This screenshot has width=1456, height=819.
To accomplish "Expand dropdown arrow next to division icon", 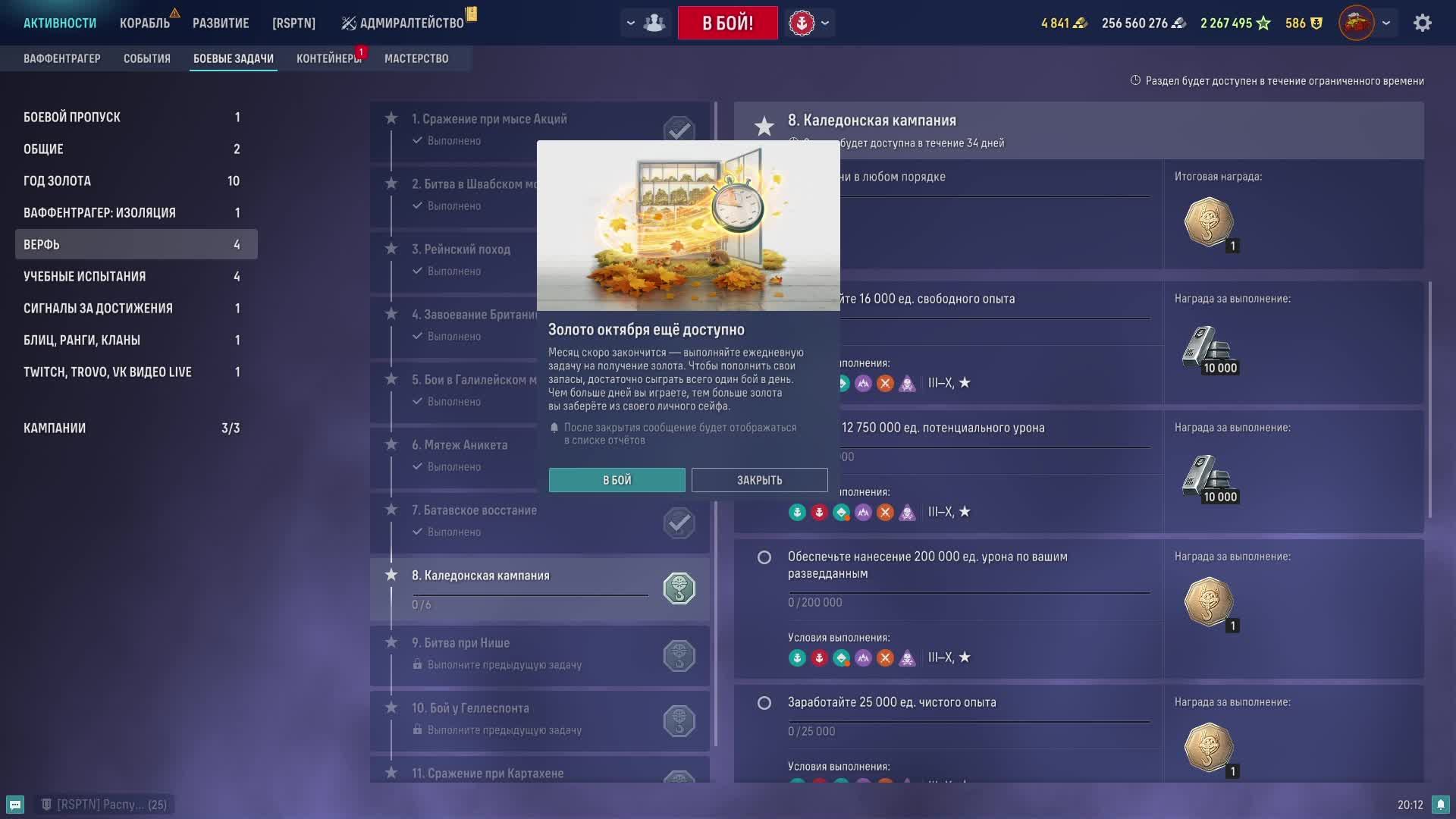I will [630, 23].
